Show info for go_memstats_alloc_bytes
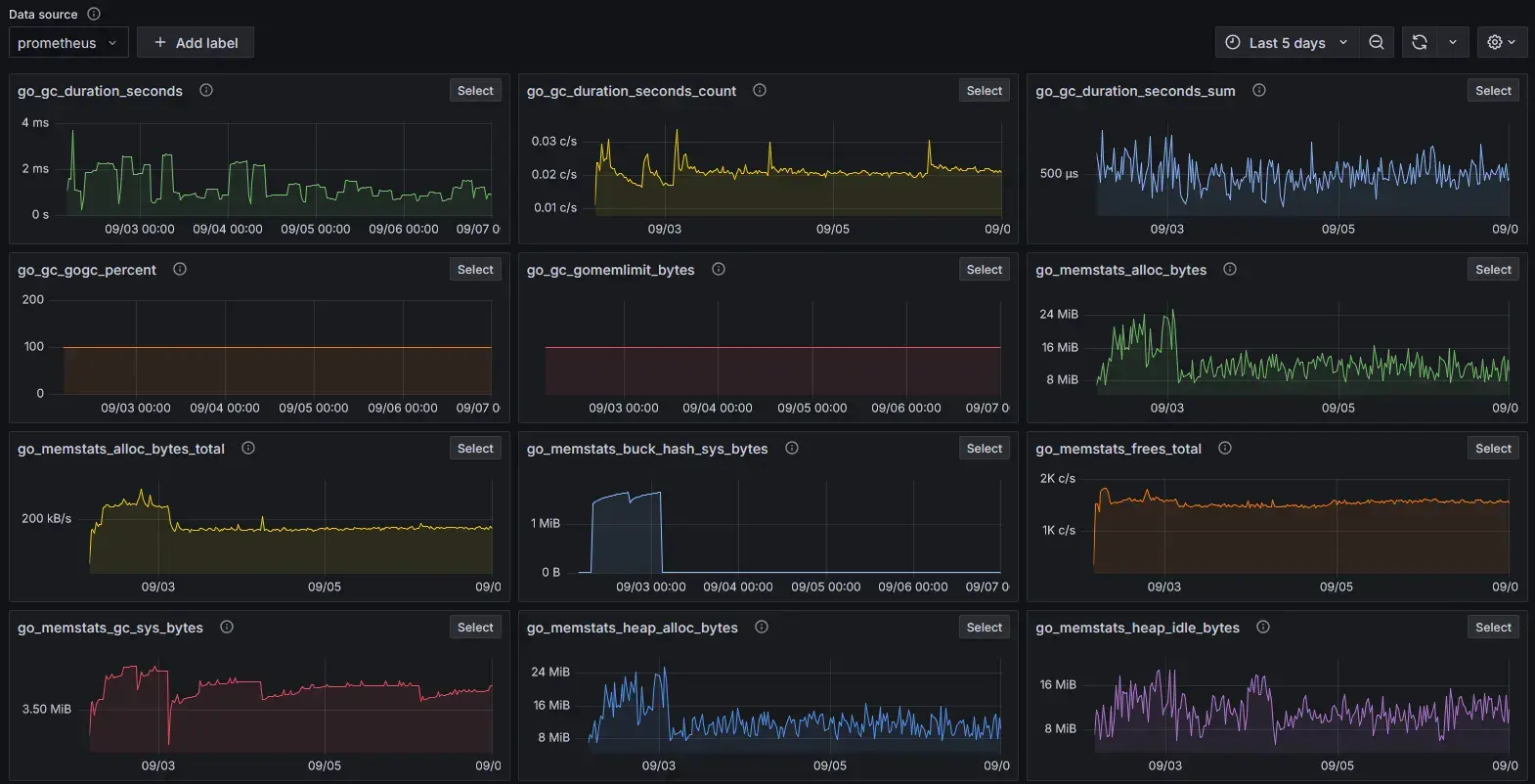1535x784 pixels. pos(1230,269)
